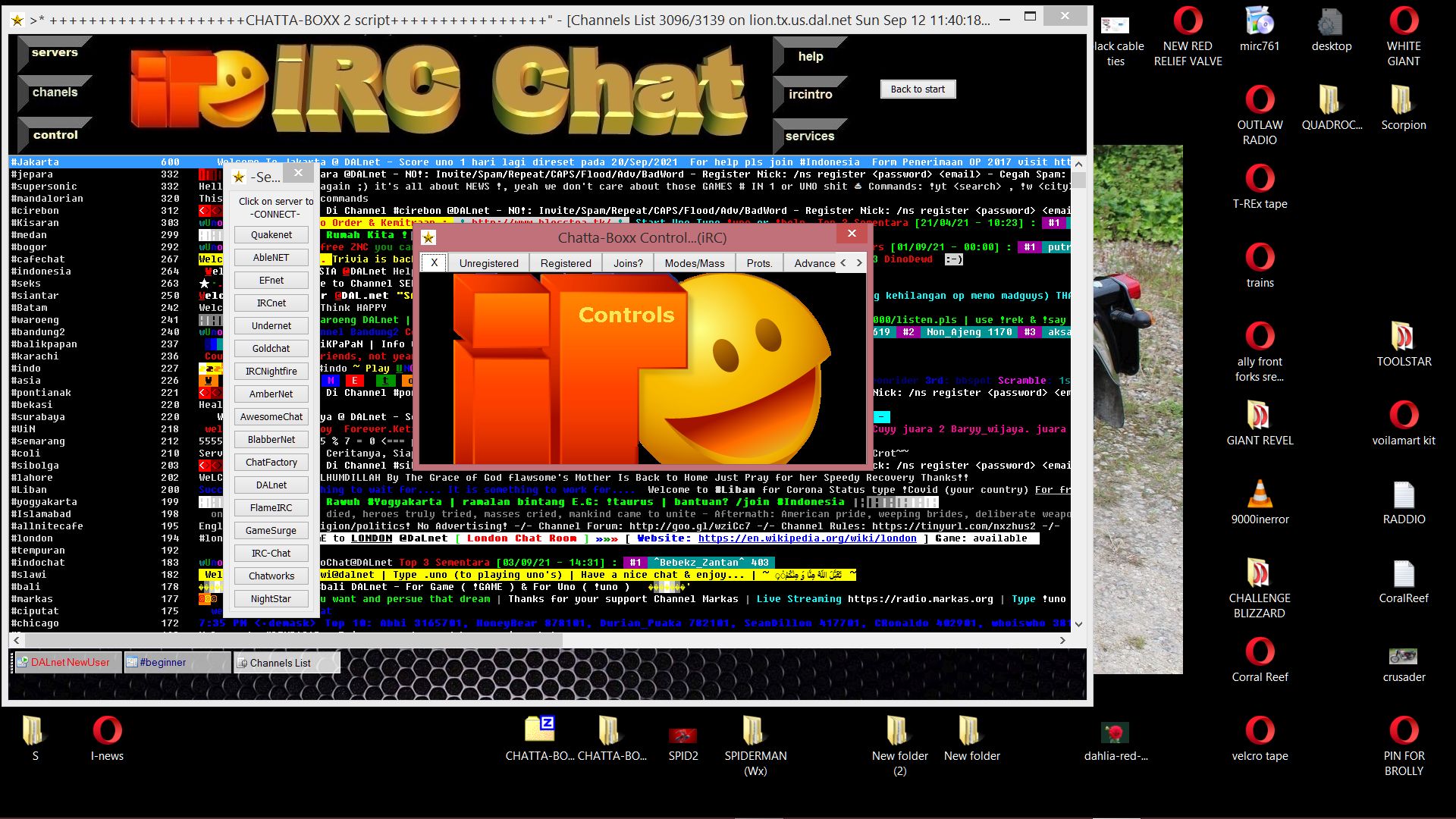Connect to the GameSurge server
The width and height of the screenshot is (1456, 819).
(x=271, y=531)
